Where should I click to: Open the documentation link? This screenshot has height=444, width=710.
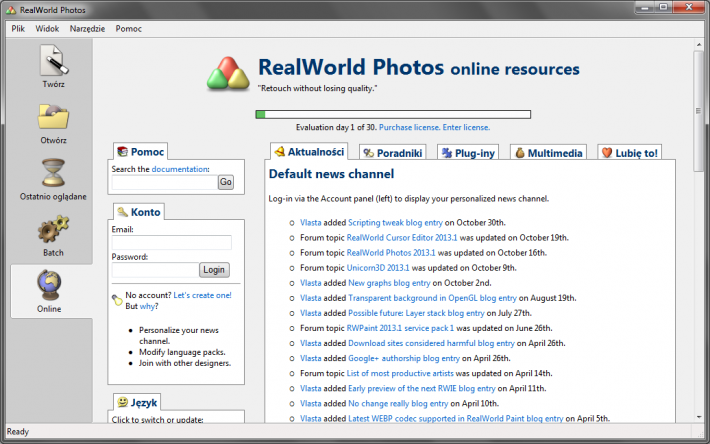point(180,169)
